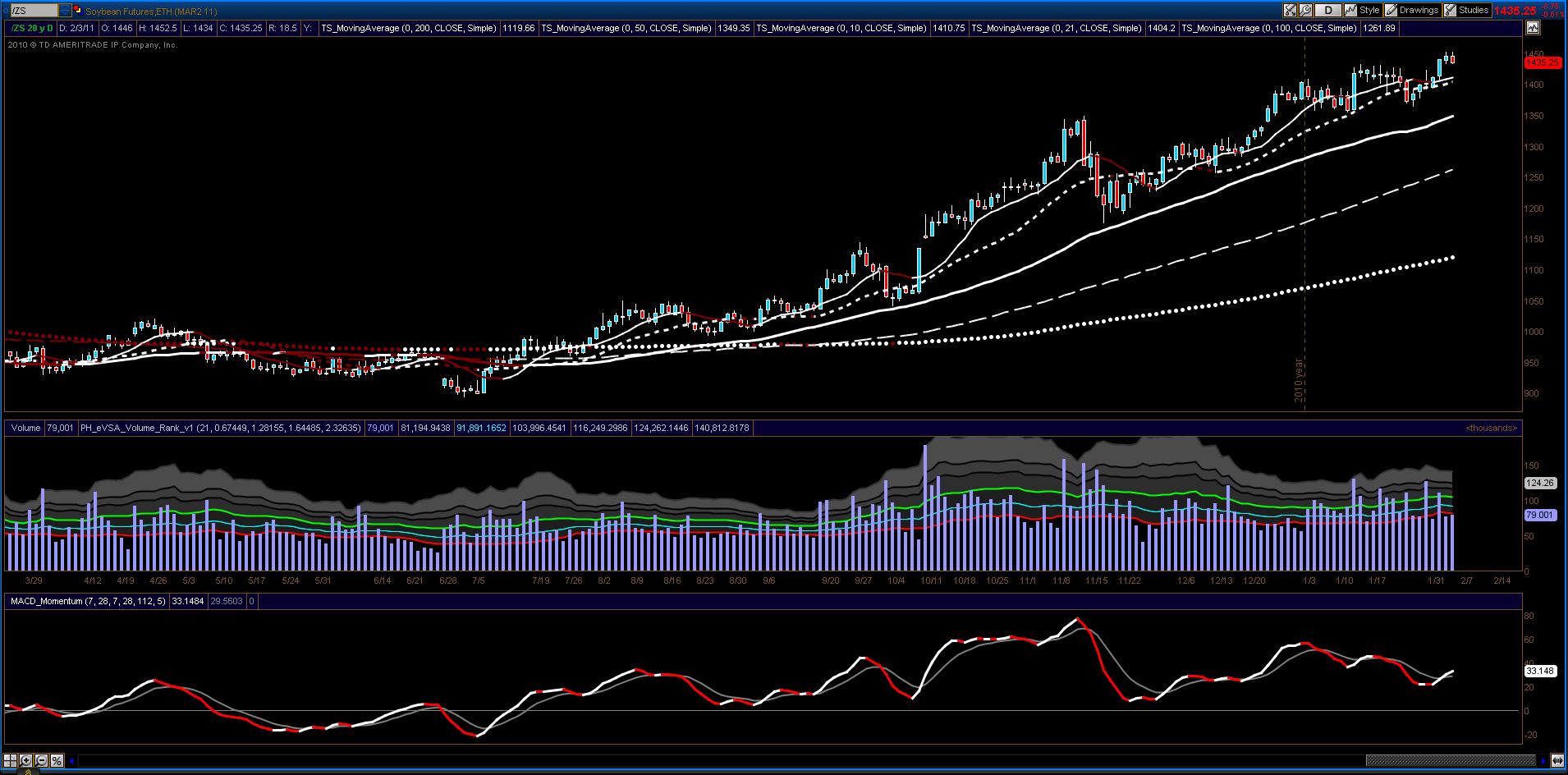Click the grid layout icon at bottom left
Image resolution: width=1568 pixels, height=775 pixels.
pyautogui.click(x=11, y=760)
